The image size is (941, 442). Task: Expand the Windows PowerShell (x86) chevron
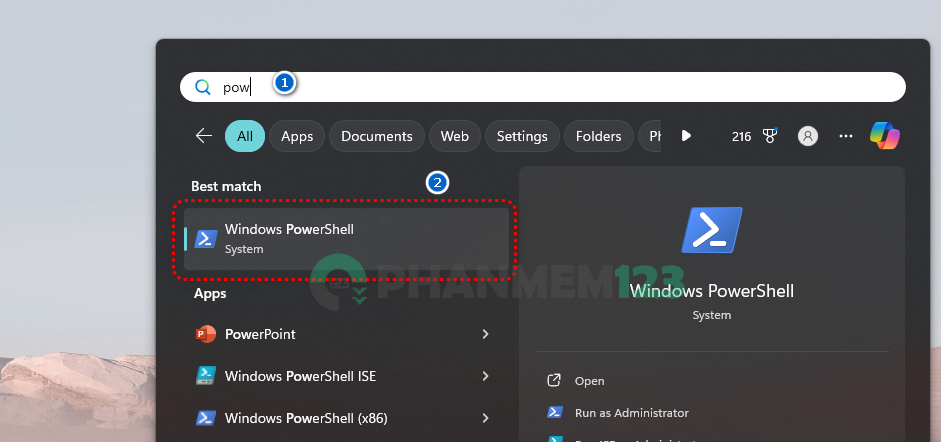[x=486, y=418]
